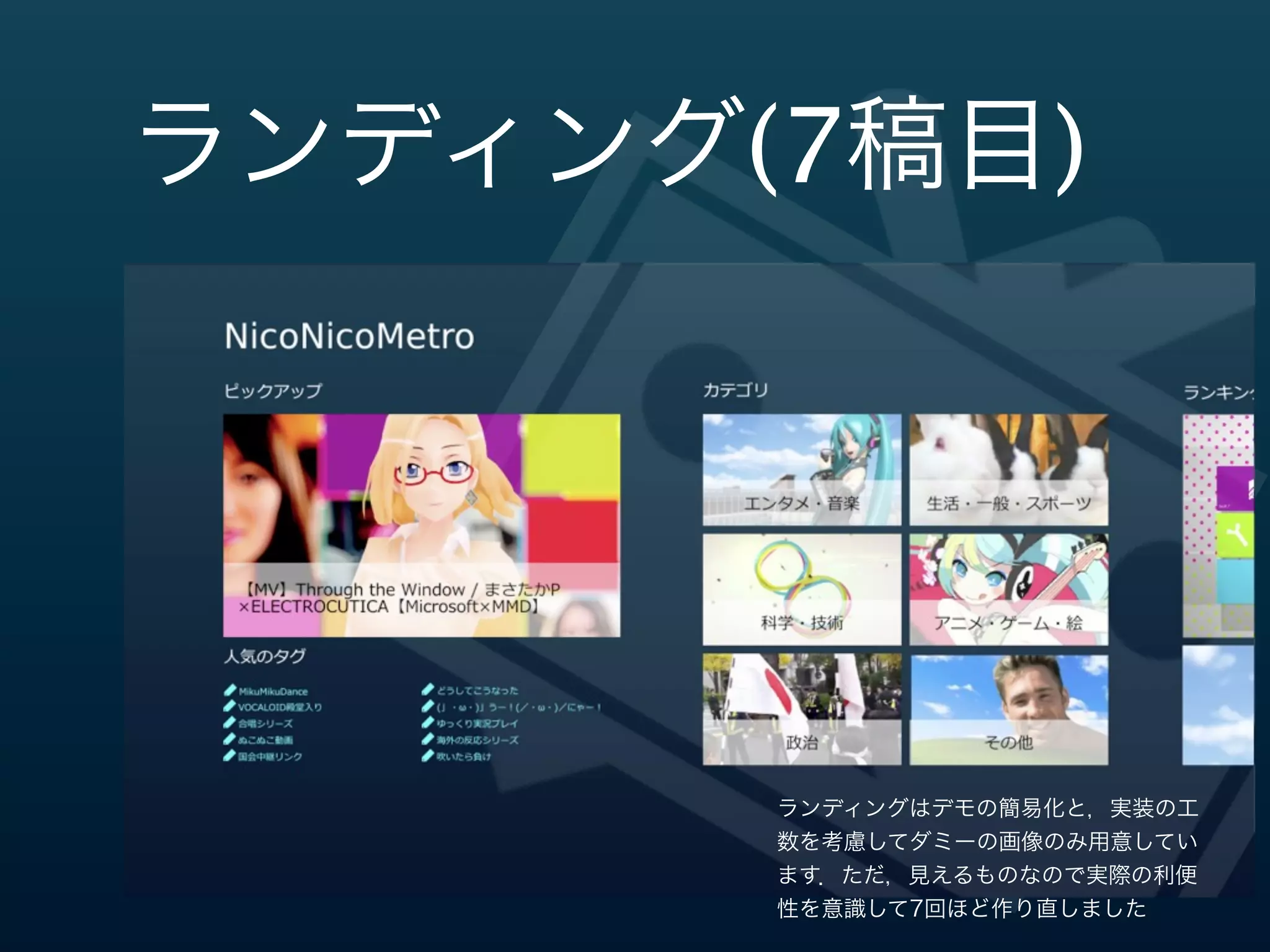
Task: Click the 人気のタグ section header
Action: click(x=265, y=656)
